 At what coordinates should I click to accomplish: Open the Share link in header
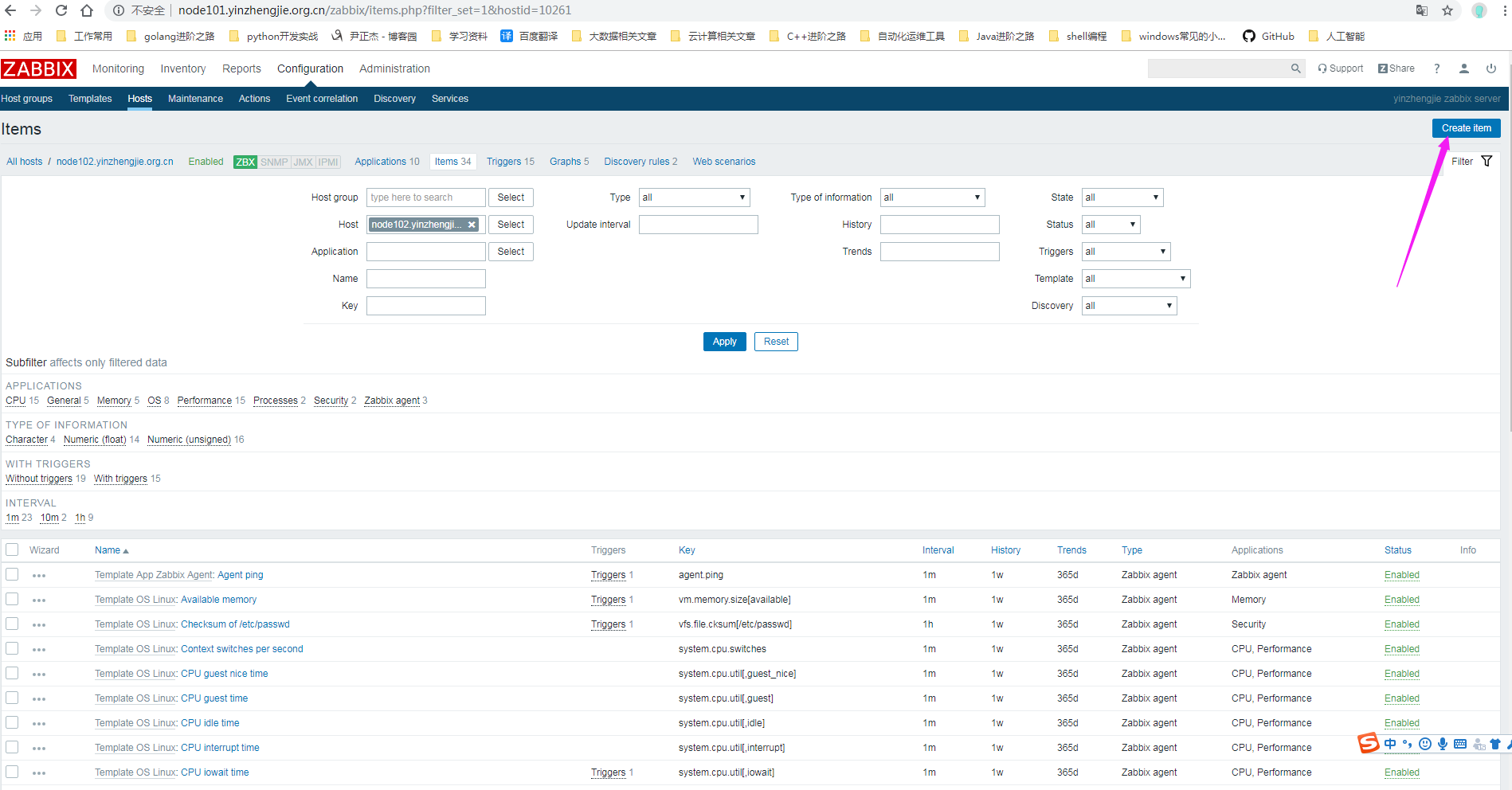[x=1396, y=68]
